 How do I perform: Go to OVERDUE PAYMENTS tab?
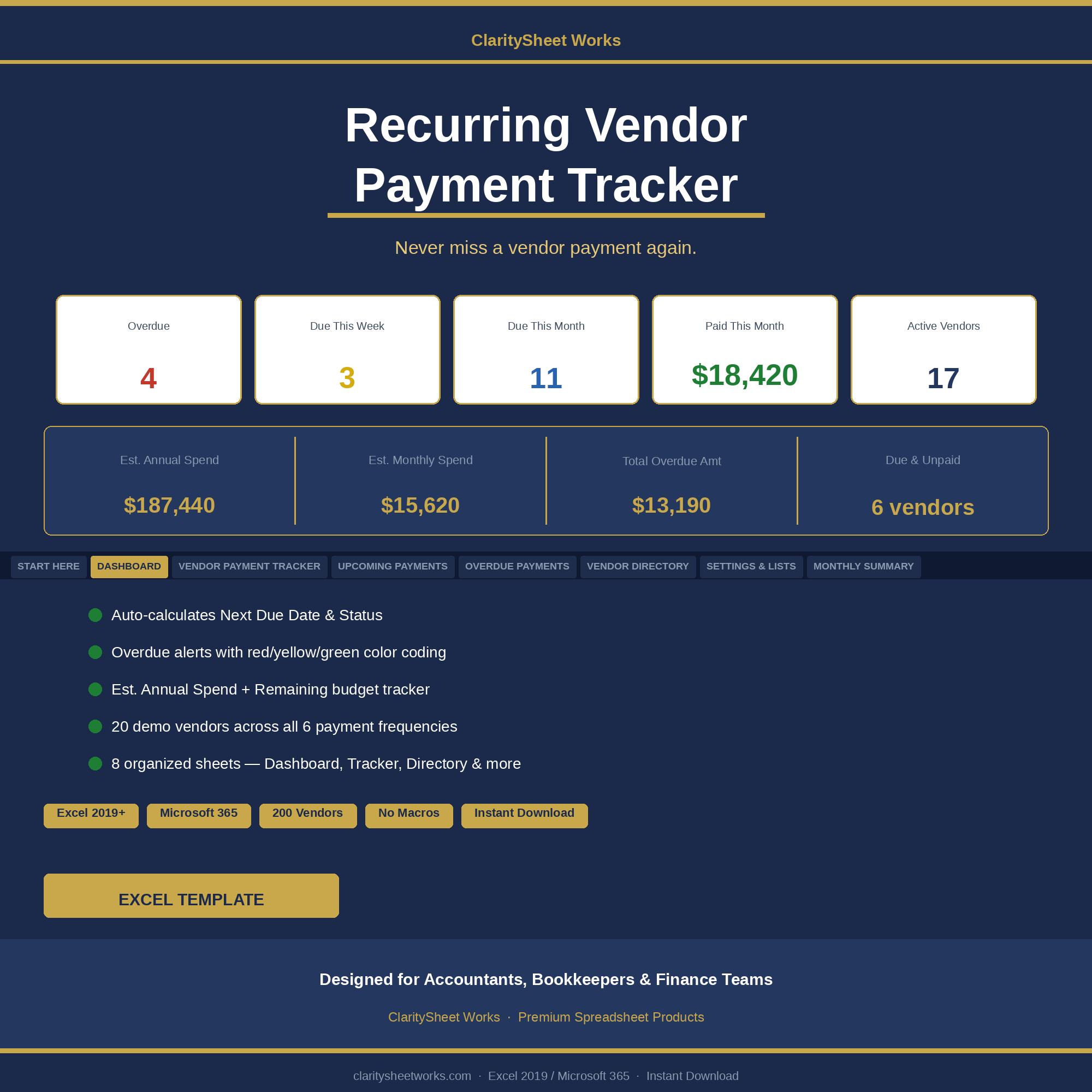click(517, 566)
